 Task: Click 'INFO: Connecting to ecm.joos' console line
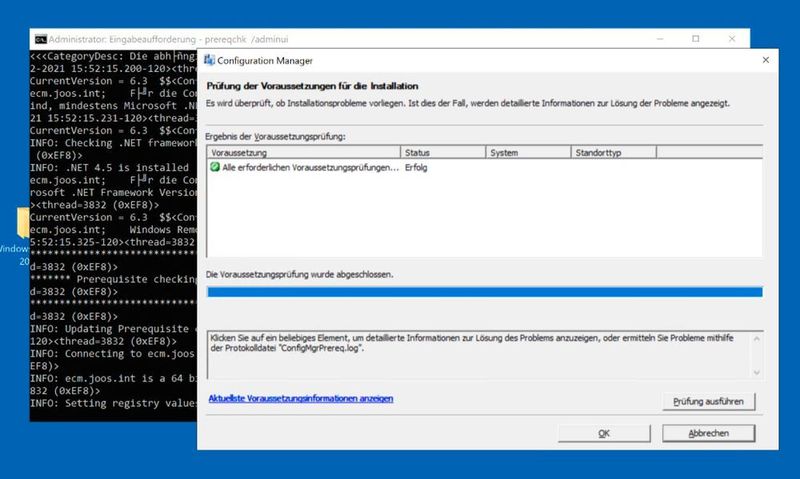coord(112,354)
